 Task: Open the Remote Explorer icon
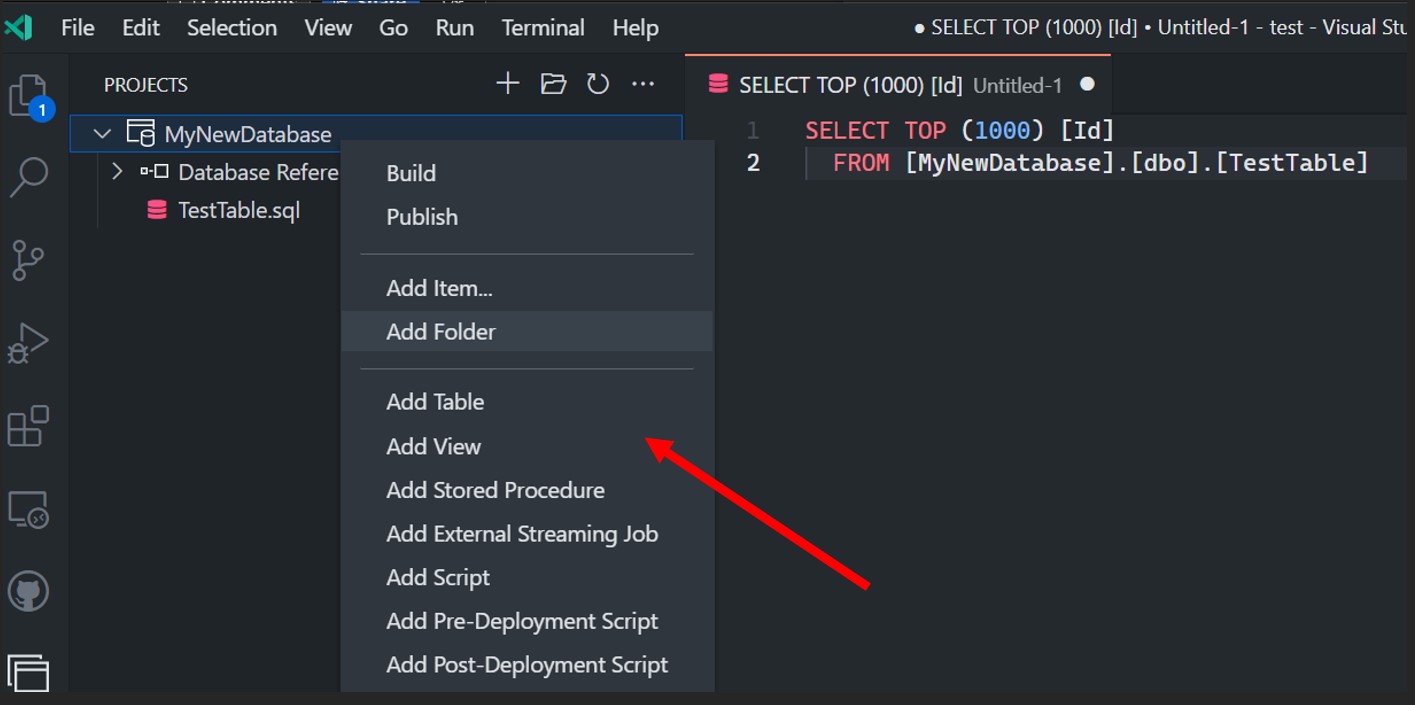tap(29, 509)
